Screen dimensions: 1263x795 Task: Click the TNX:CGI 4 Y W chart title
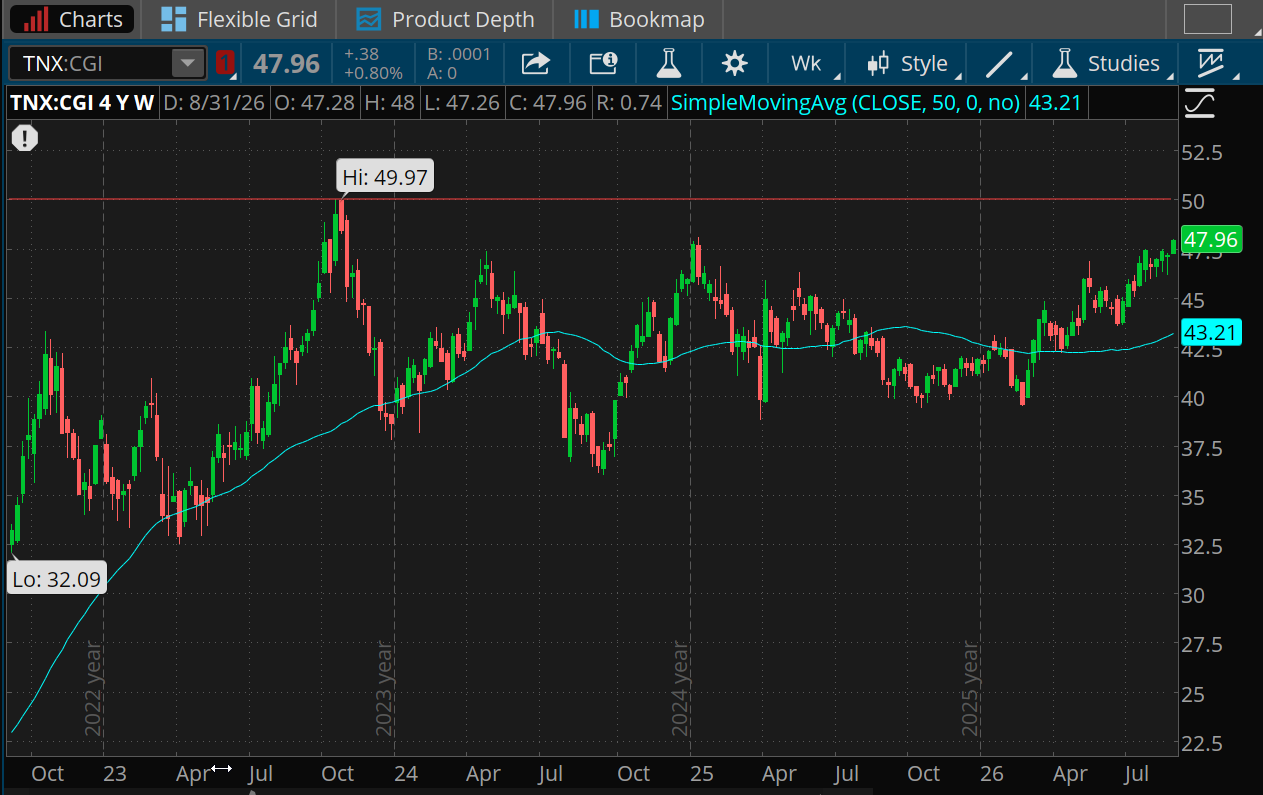(x=83, y=102)
